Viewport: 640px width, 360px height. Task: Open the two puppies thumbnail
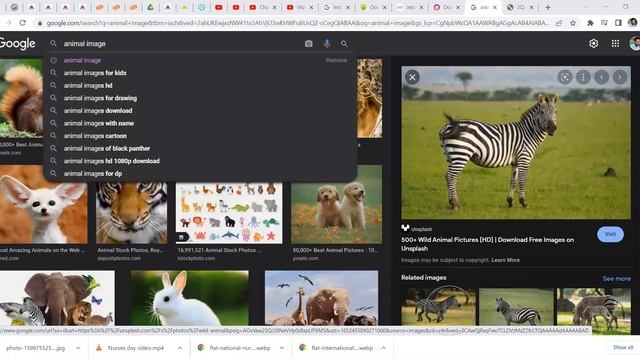pyautogui.click(x=336, y=204)
